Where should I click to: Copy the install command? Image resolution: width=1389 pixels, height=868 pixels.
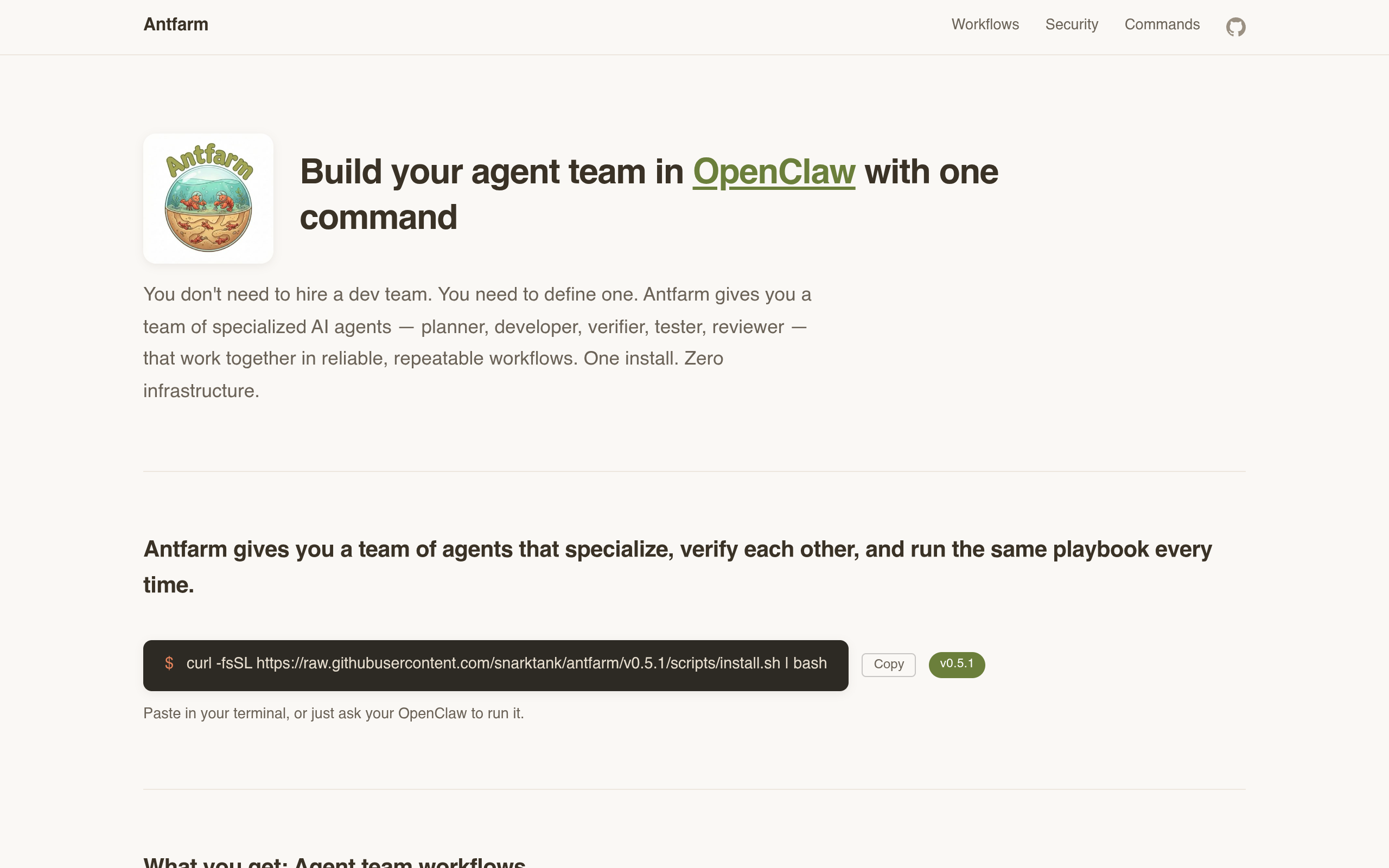[x=888, y=665]
